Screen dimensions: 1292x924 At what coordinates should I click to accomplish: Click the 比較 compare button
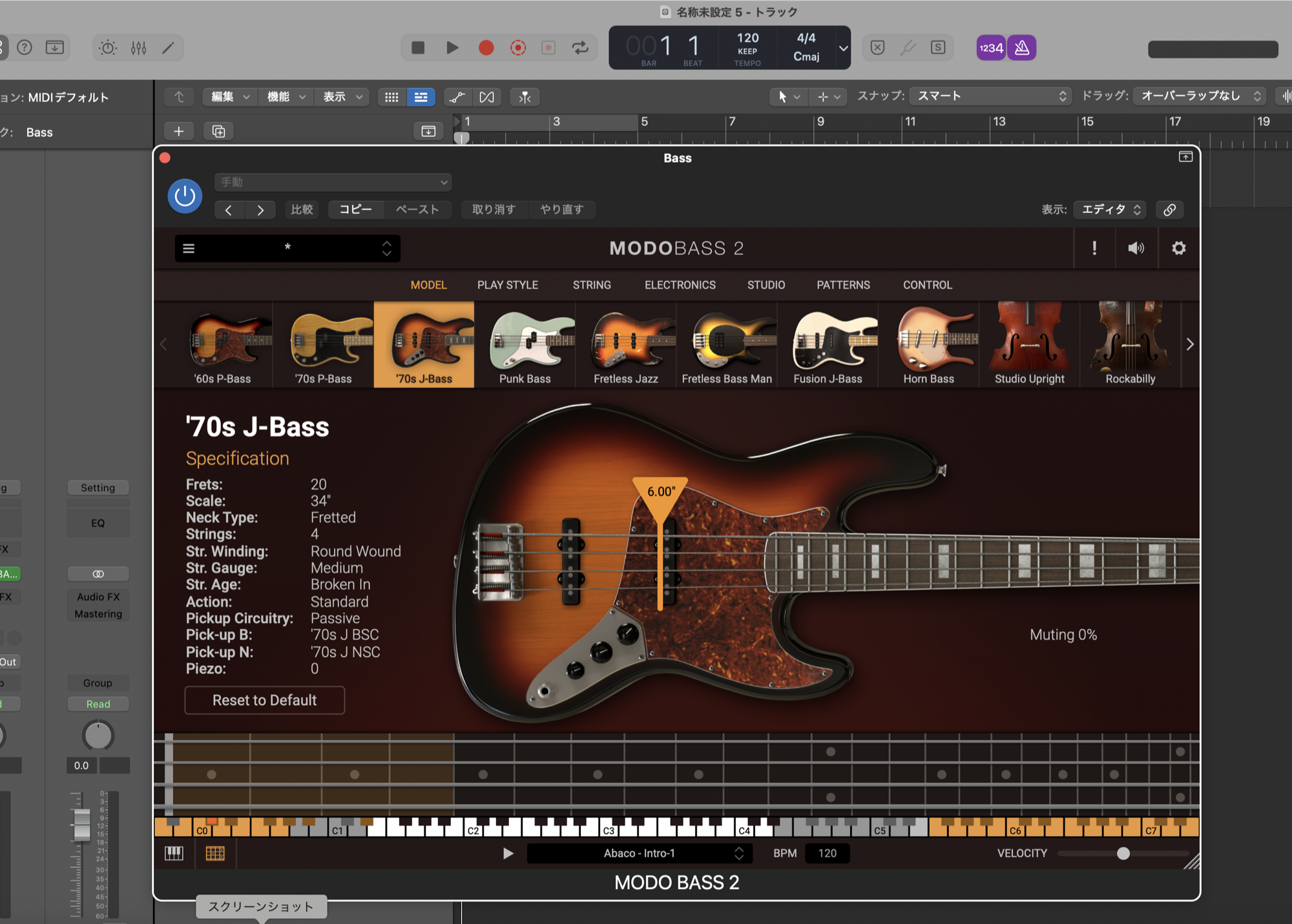(302, 210)
